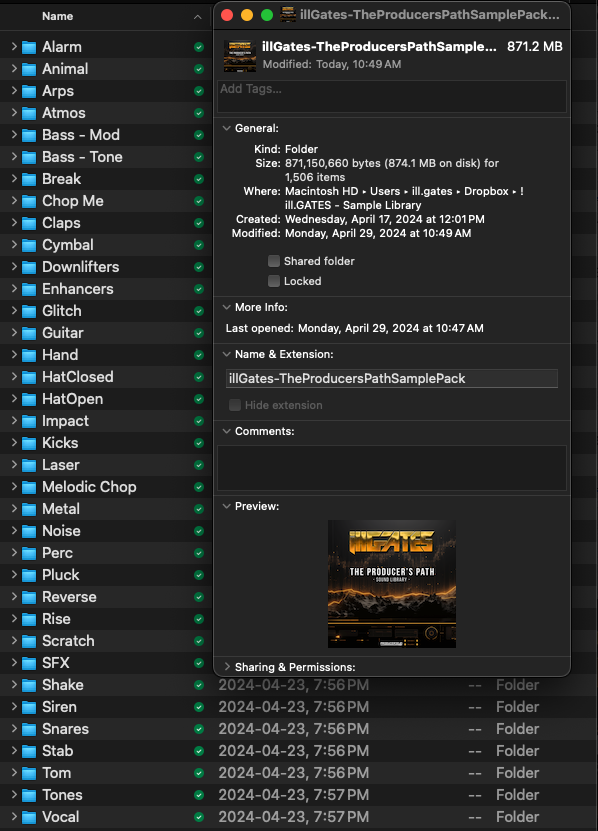Click the date modified for Tones, 7:57 PM

294,795
